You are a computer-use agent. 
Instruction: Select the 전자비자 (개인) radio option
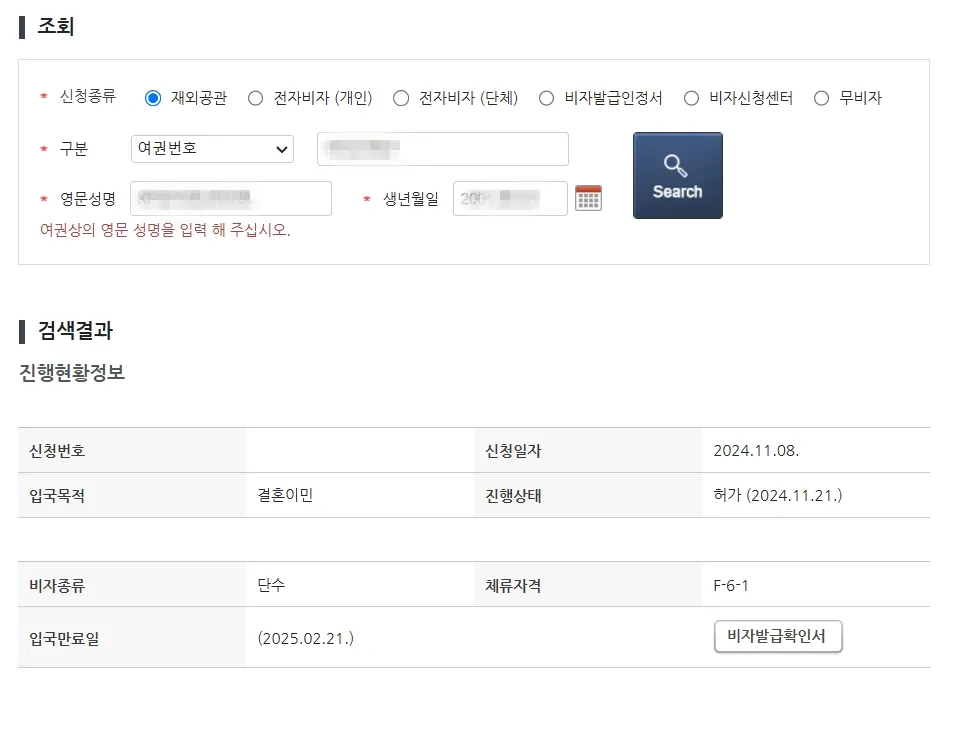255,98
